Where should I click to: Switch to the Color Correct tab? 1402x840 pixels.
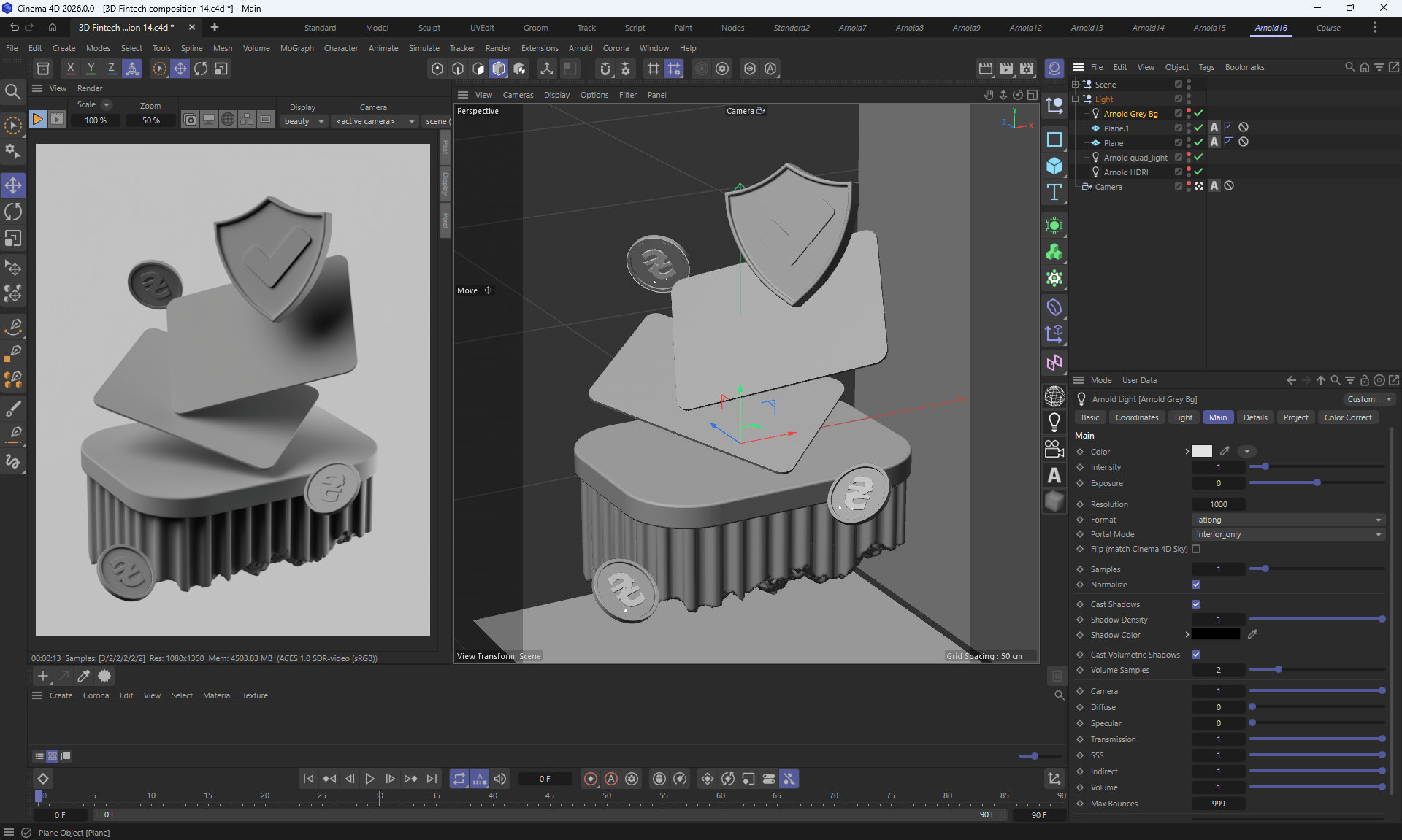[1347, 417]
